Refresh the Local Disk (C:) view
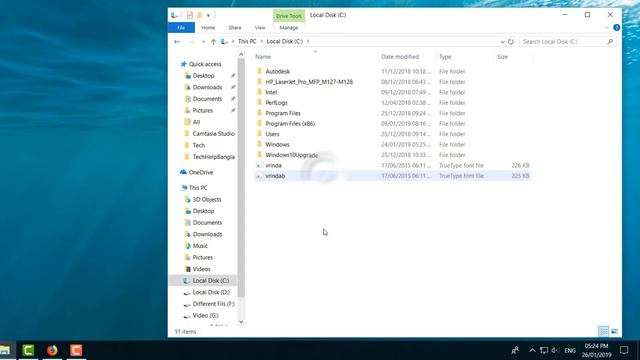The width and height of the screenshot is (640, 360). pos(511,42)
